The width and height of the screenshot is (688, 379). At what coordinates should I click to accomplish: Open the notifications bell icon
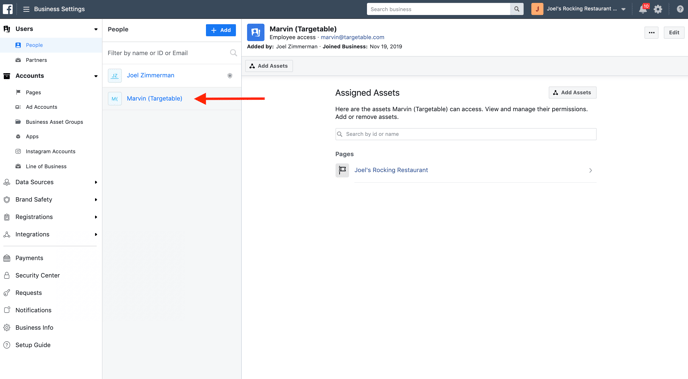tap(643, 9)
